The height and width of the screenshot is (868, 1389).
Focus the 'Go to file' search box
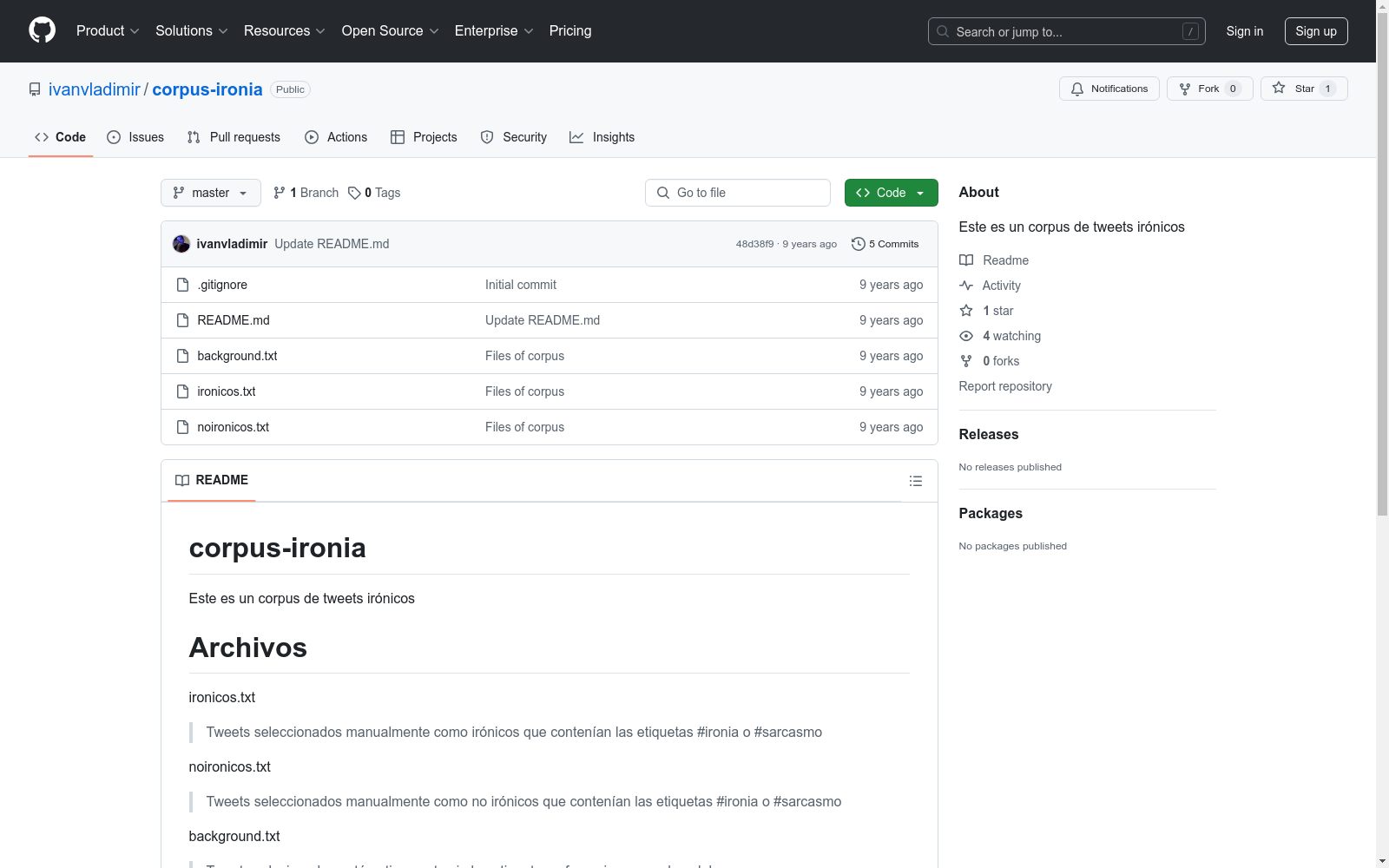[x=738, y=193]
